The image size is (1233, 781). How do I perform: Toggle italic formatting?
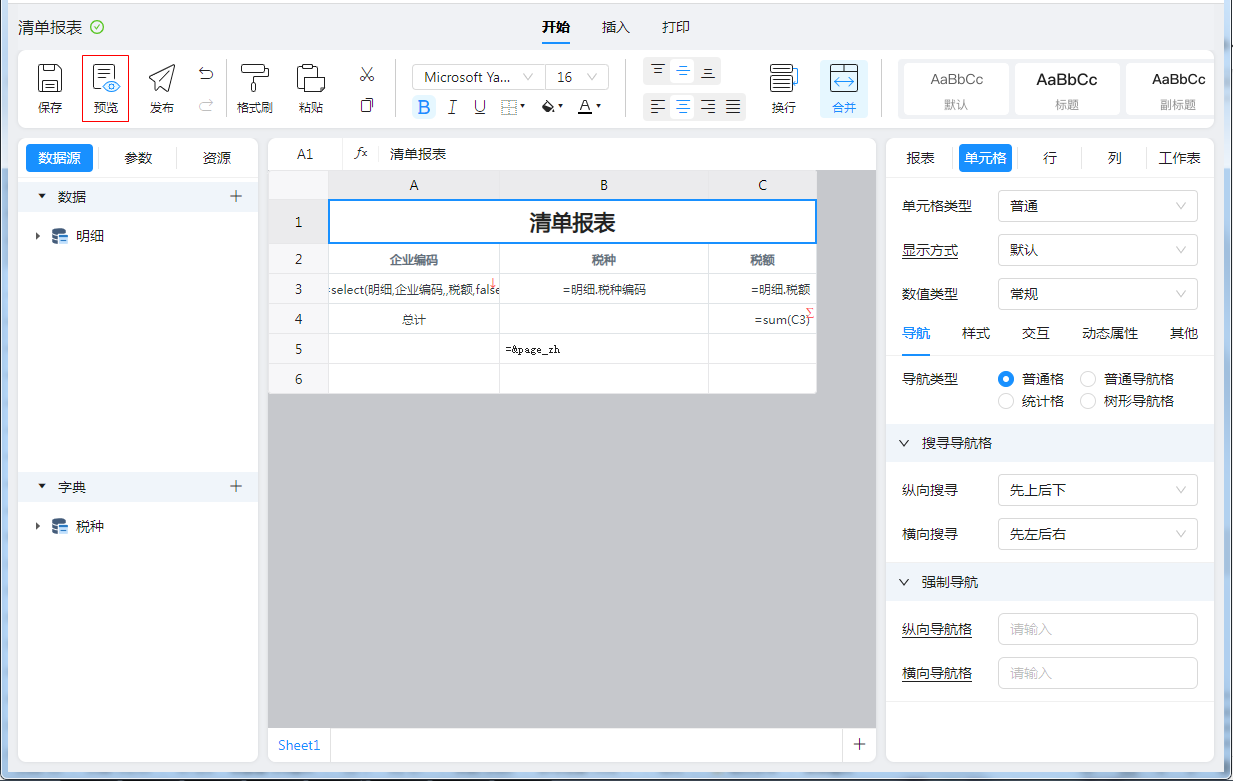coord(452,107)
